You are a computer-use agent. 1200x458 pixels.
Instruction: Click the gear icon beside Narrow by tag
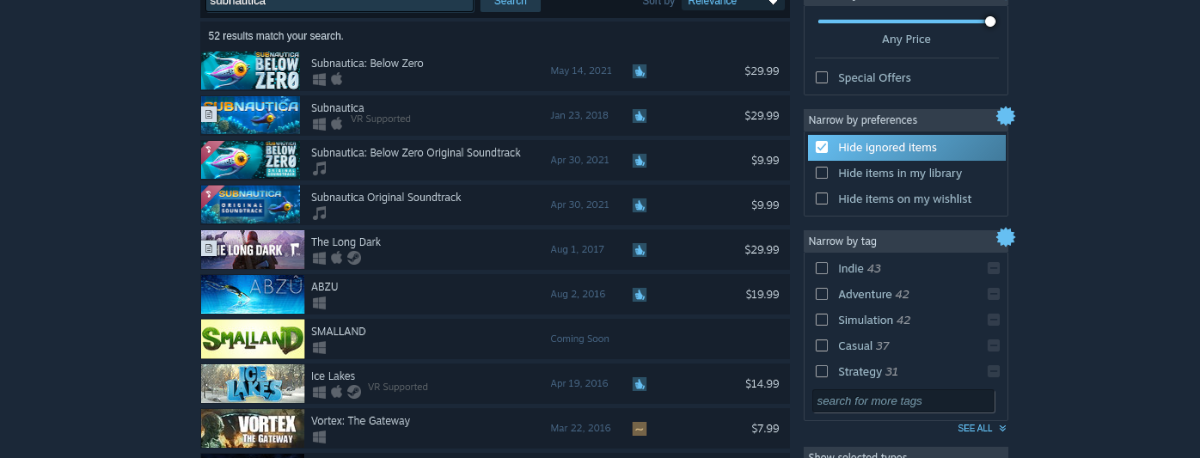pyautogui.click(x=1006, y=238)
